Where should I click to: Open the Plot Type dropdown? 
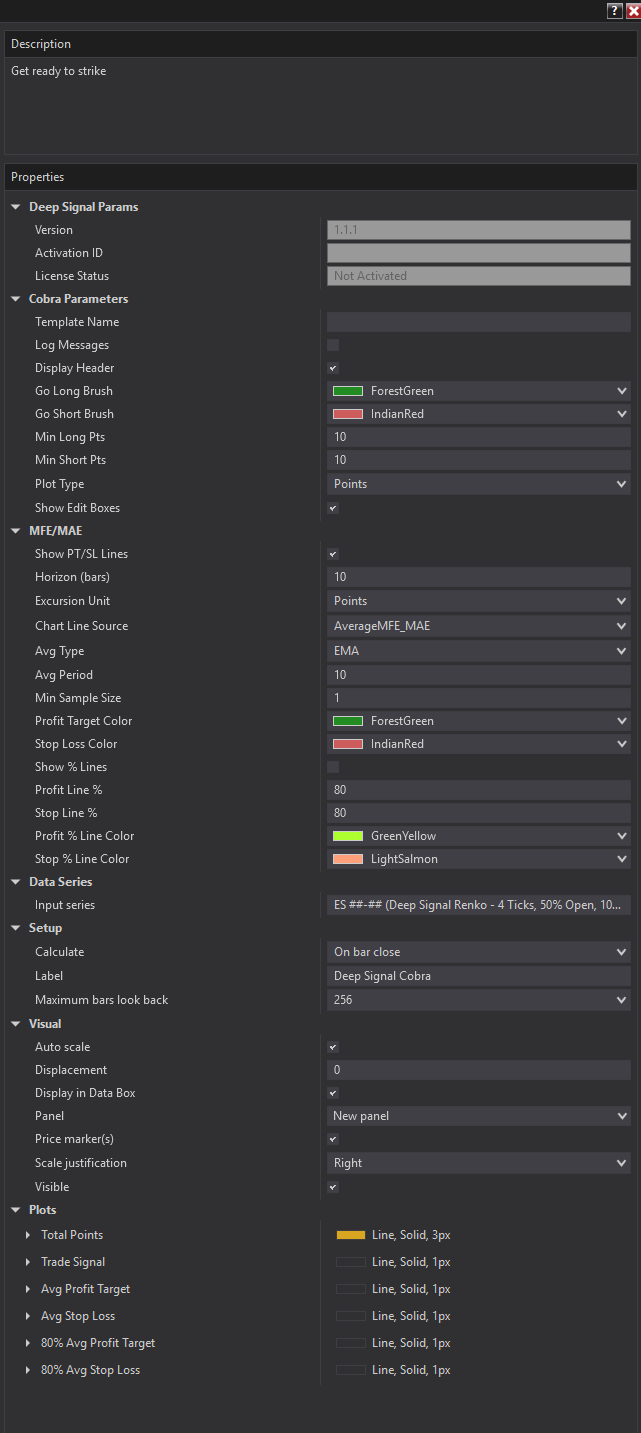pos(478,484)
